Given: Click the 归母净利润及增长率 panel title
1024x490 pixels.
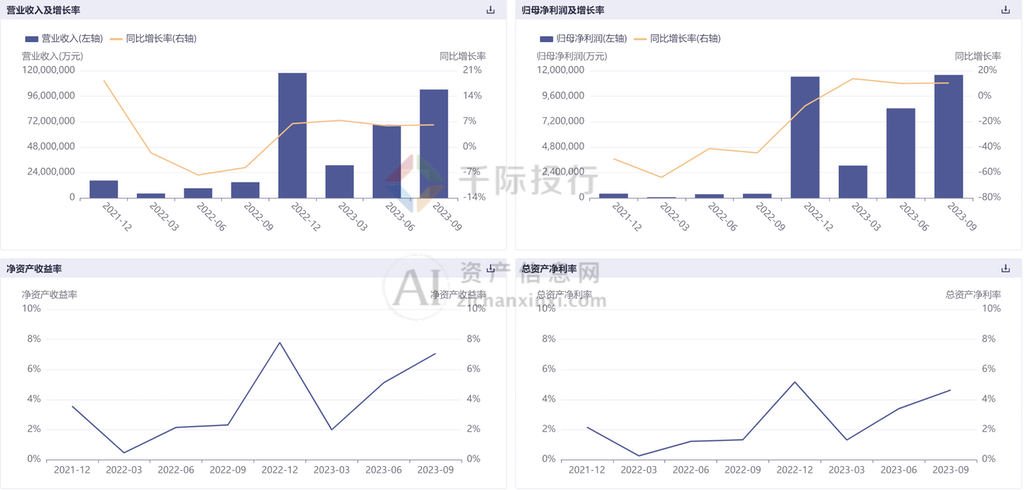Looking at the screenshot, I should 563,10.
